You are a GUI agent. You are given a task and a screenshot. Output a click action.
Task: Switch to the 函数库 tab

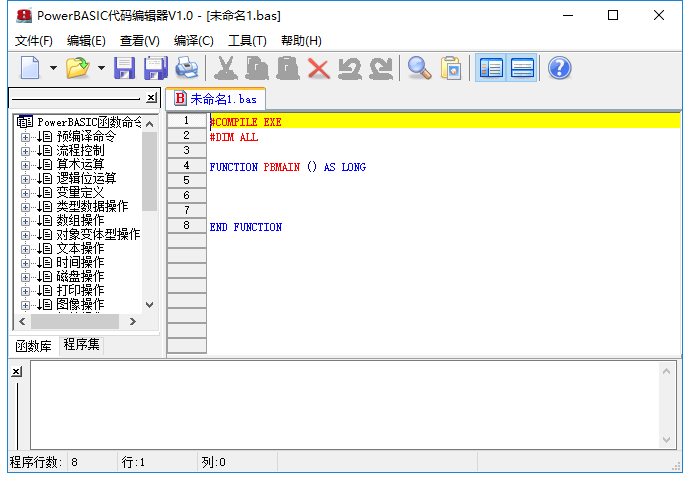click(x=33, y=346)
